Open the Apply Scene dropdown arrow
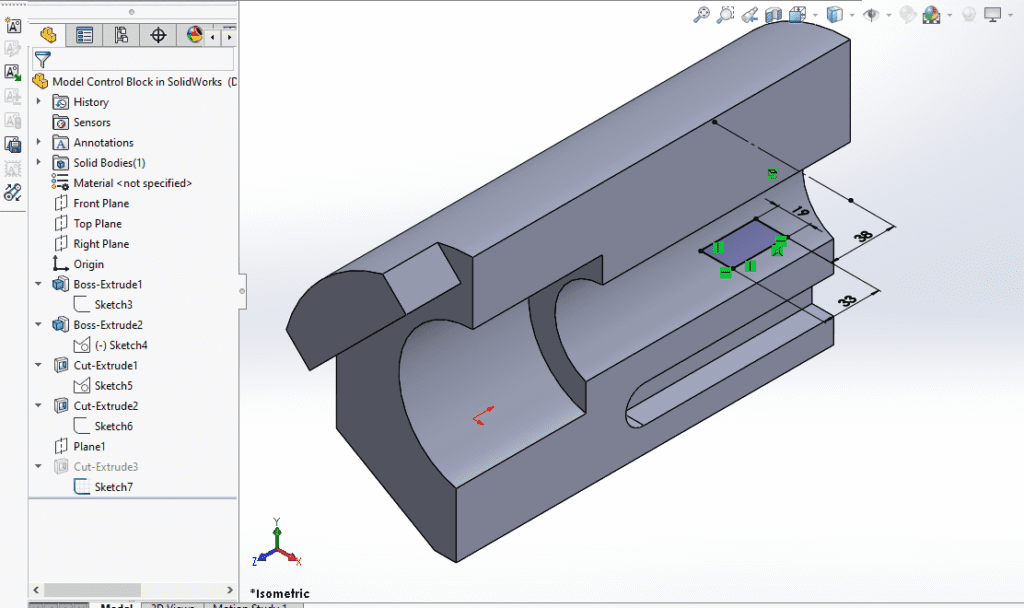 point(950,15)
